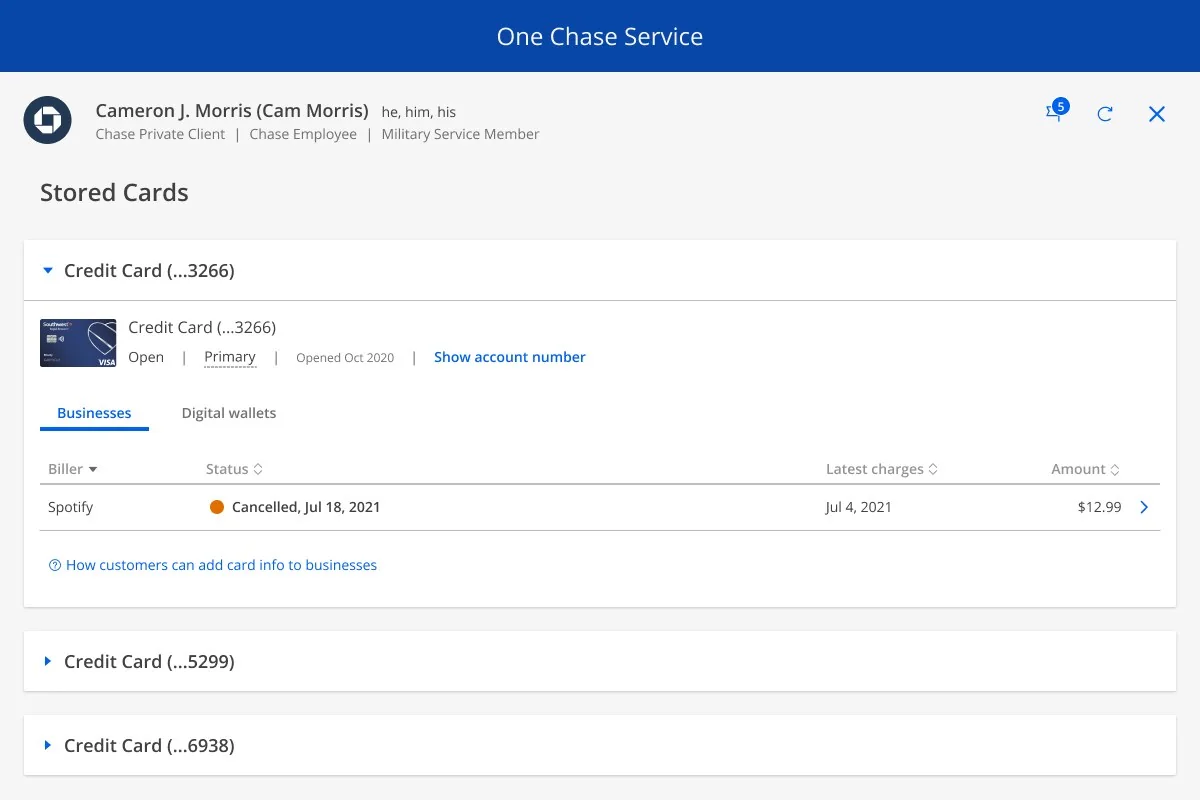
Task: Click the underlined Primary label
Action: pyautogui.click(x=230, y=357)
